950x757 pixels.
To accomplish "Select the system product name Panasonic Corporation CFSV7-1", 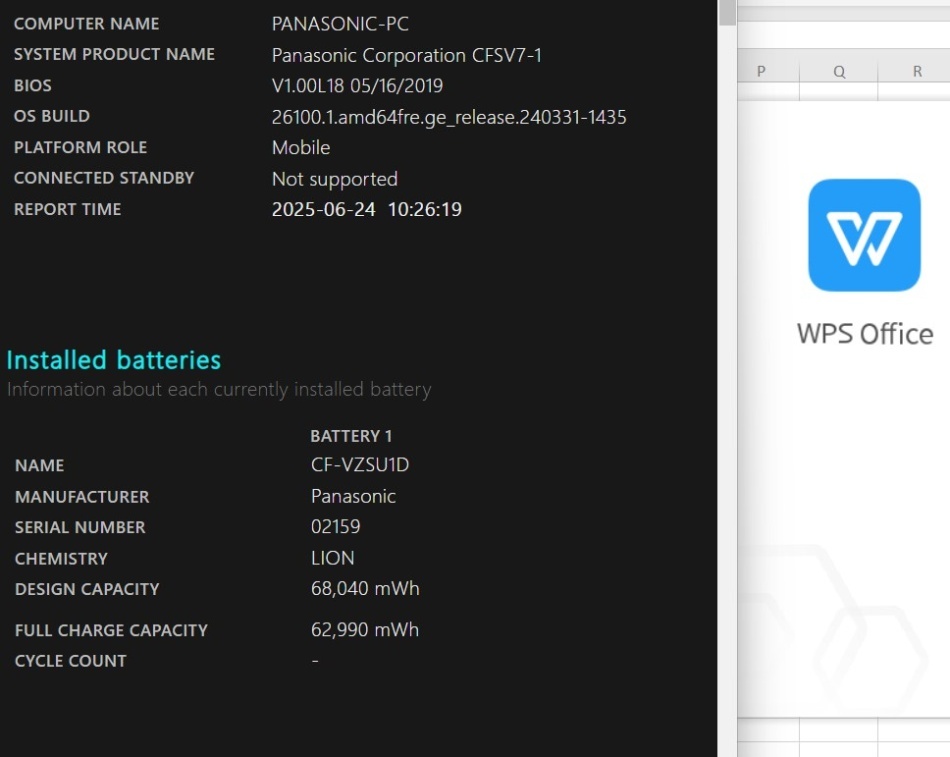I will [x=407, y=55].
